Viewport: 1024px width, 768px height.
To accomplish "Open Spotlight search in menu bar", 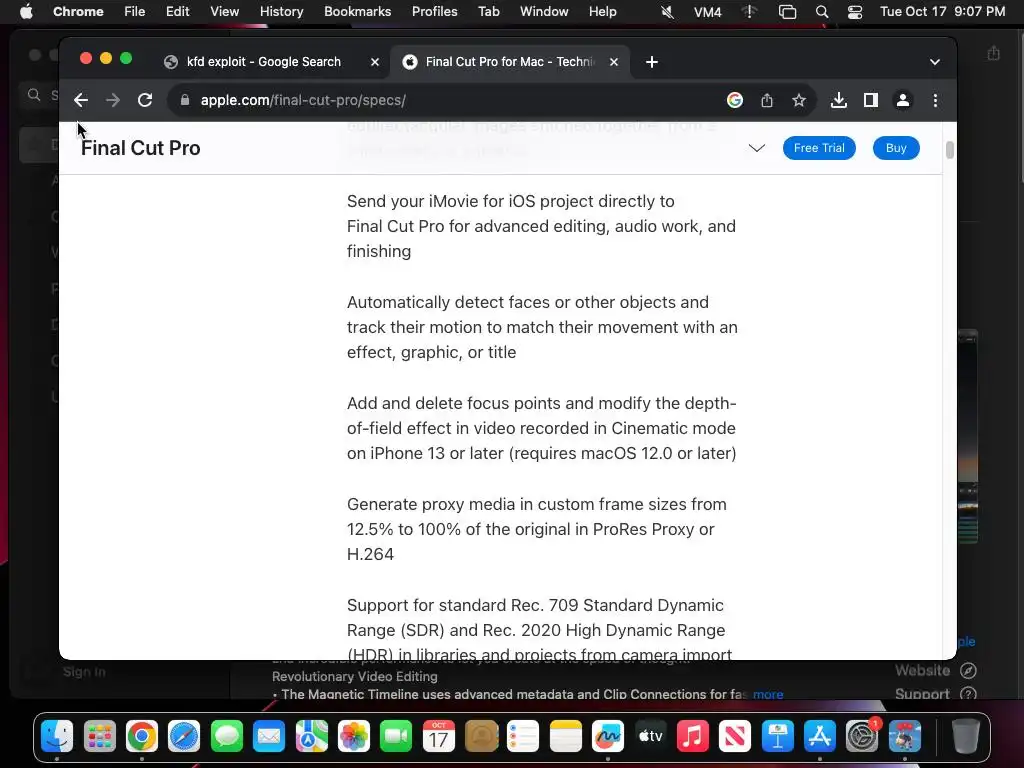I will point(822,12).
